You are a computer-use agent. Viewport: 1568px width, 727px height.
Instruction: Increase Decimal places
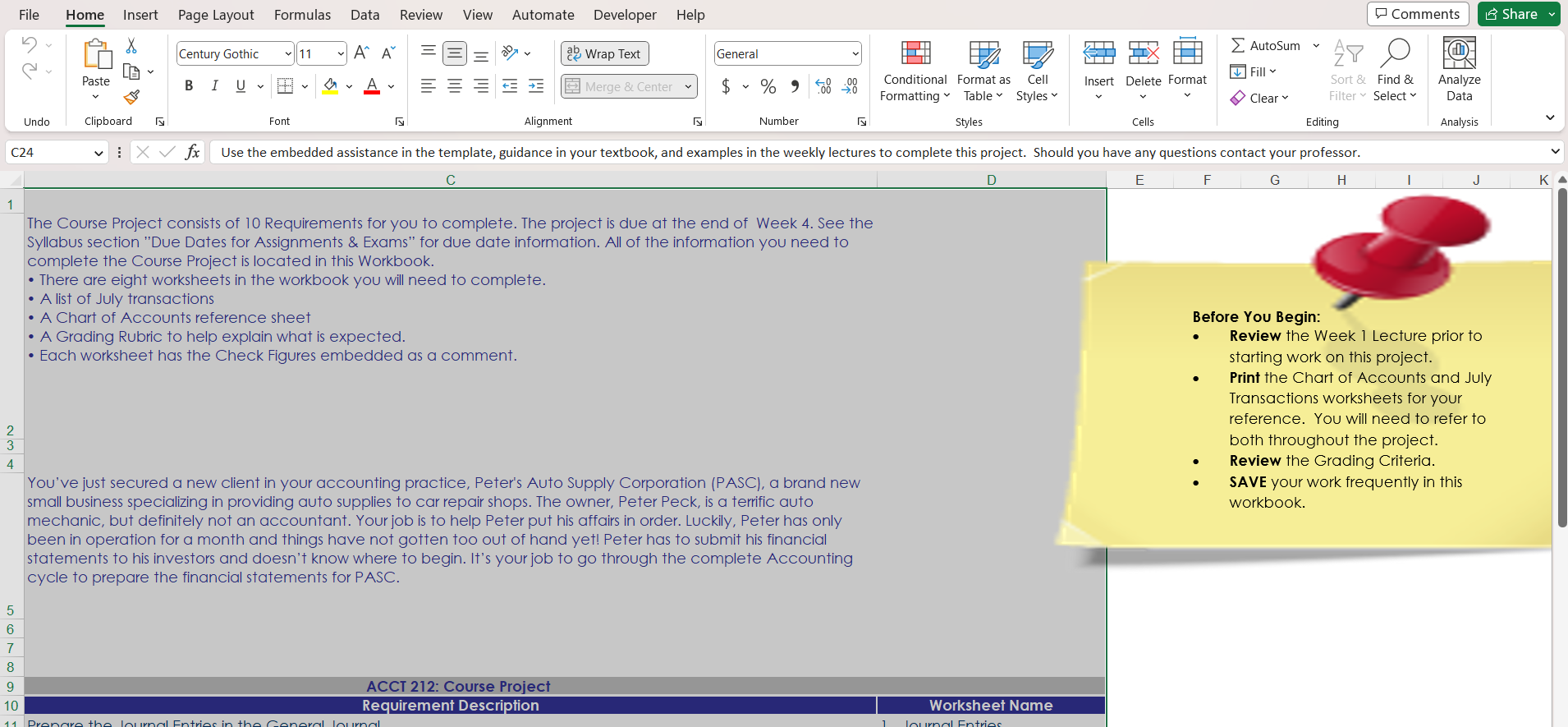(823, 86)
